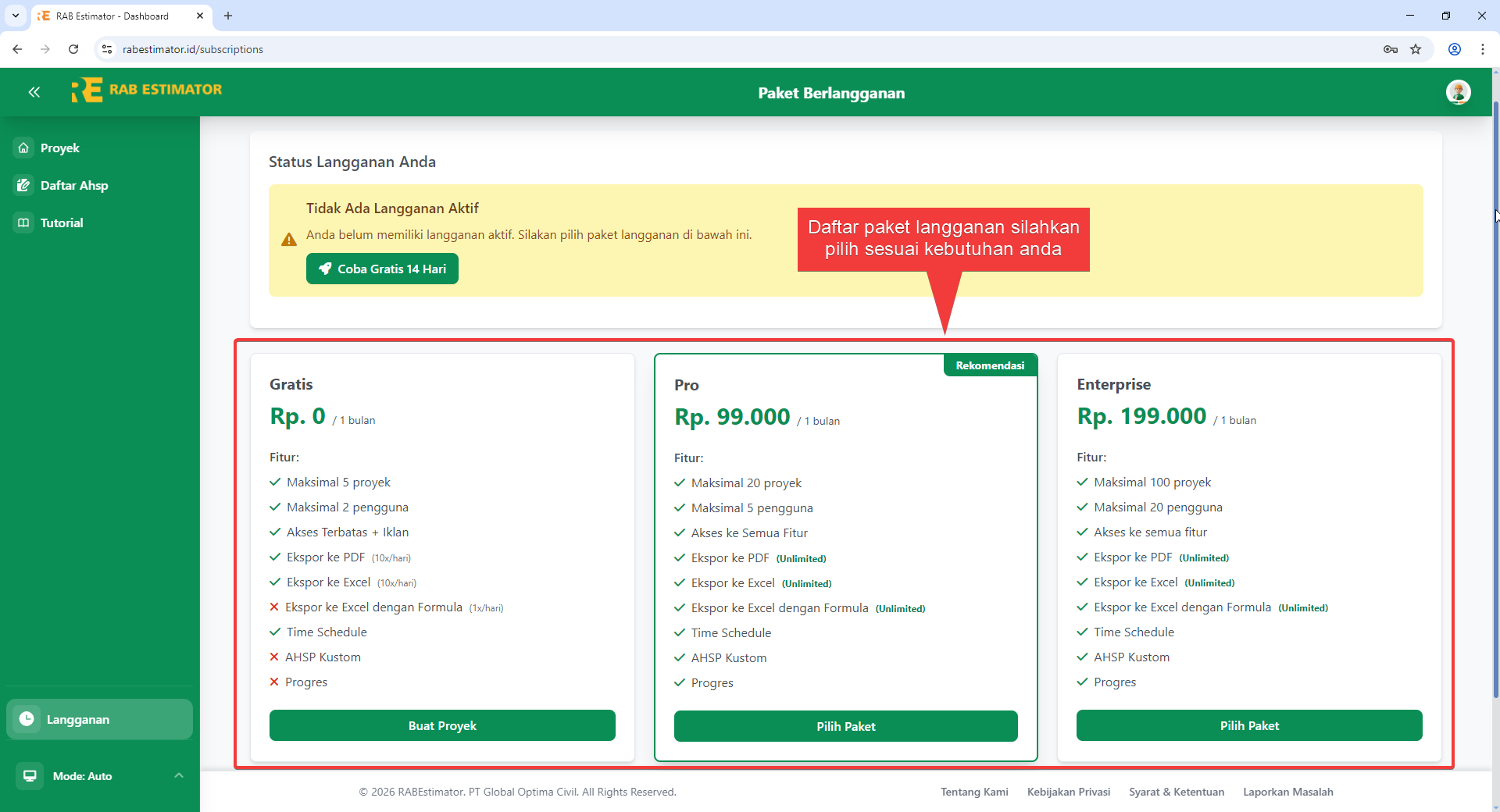Open the browser password manager key icon

1391,49
